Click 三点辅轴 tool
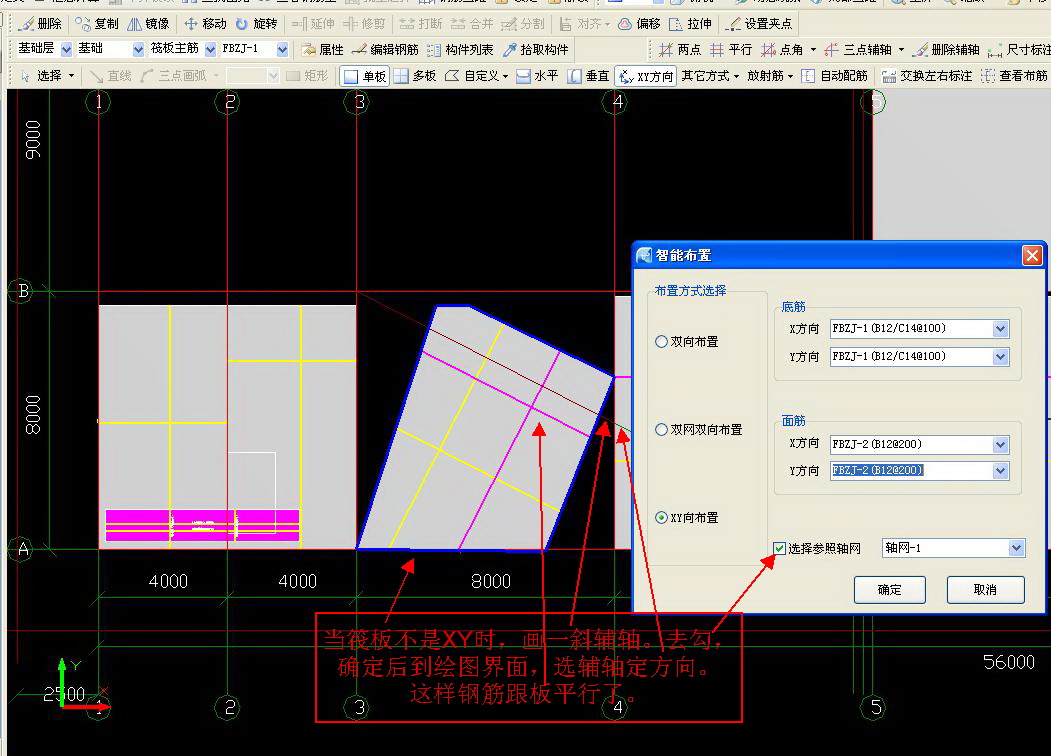 [x=859, y=50]
